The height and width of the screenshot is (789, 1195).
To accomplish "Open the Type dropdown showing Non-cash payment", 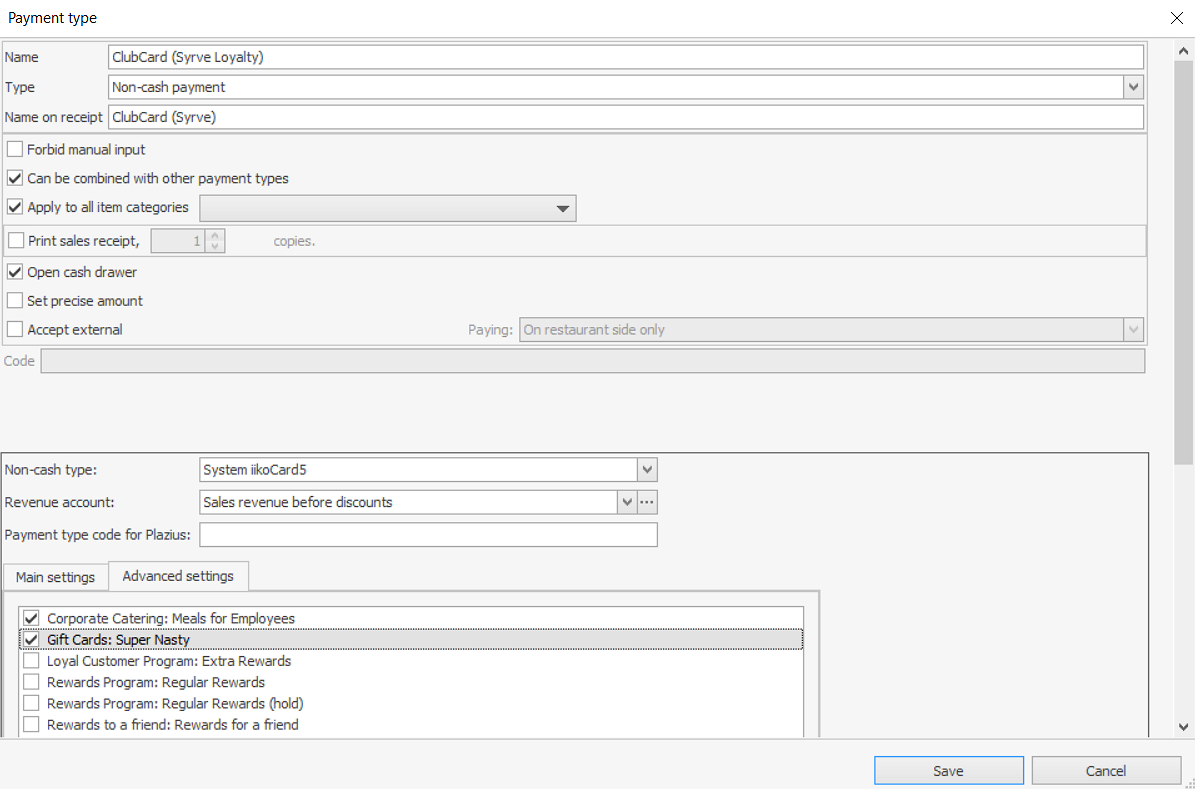I will pyautogui.click(x=1133, y=87).
